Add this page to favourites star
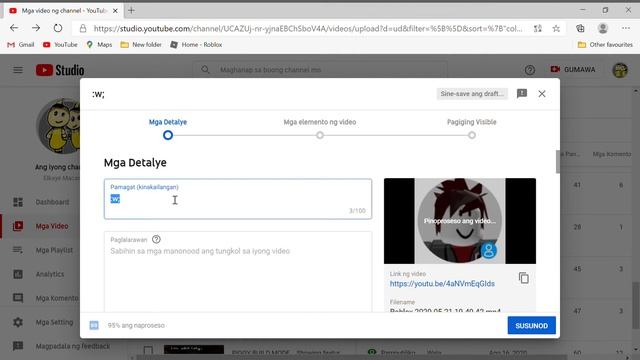Screen dimensions: 640x360 (x=556, y=29)
